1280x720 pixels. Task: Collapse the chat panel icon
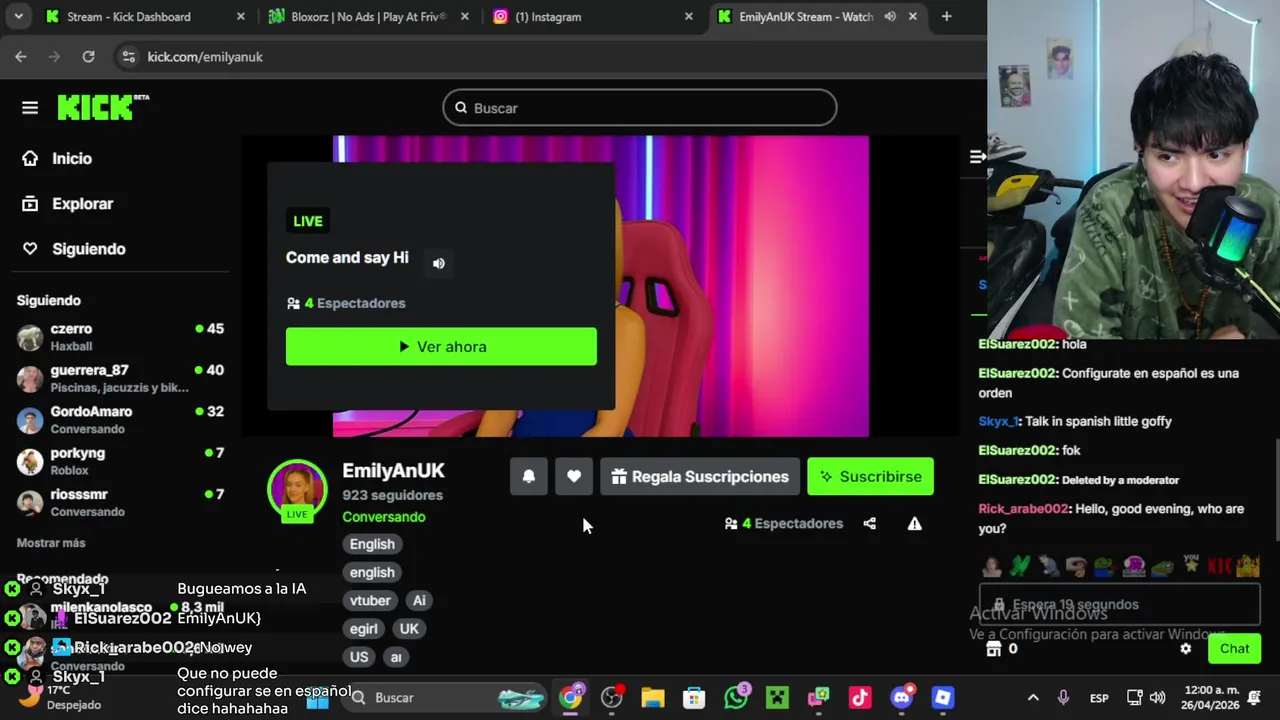pos(977,157)
